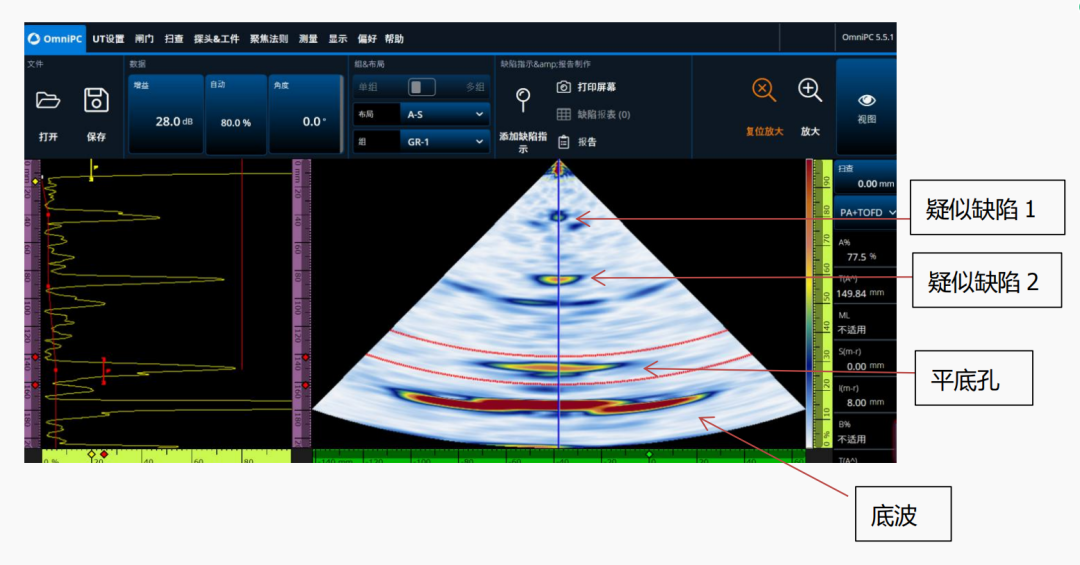Click the 打开 folder icon
This screenshot has height=565, width=1080.
48,101
